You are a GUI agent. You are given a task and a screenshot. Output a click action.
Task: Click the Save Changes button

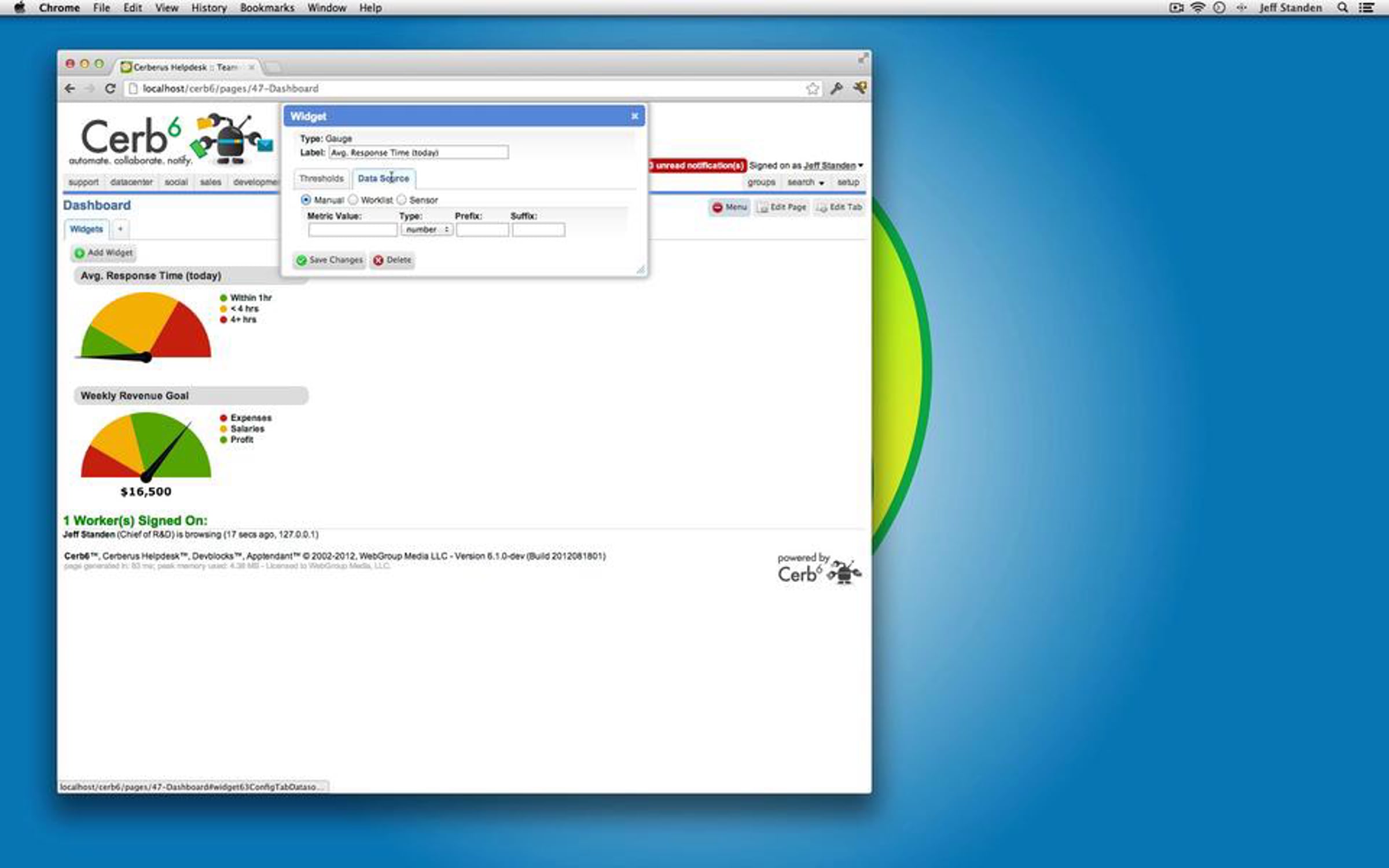pos(329,260)
